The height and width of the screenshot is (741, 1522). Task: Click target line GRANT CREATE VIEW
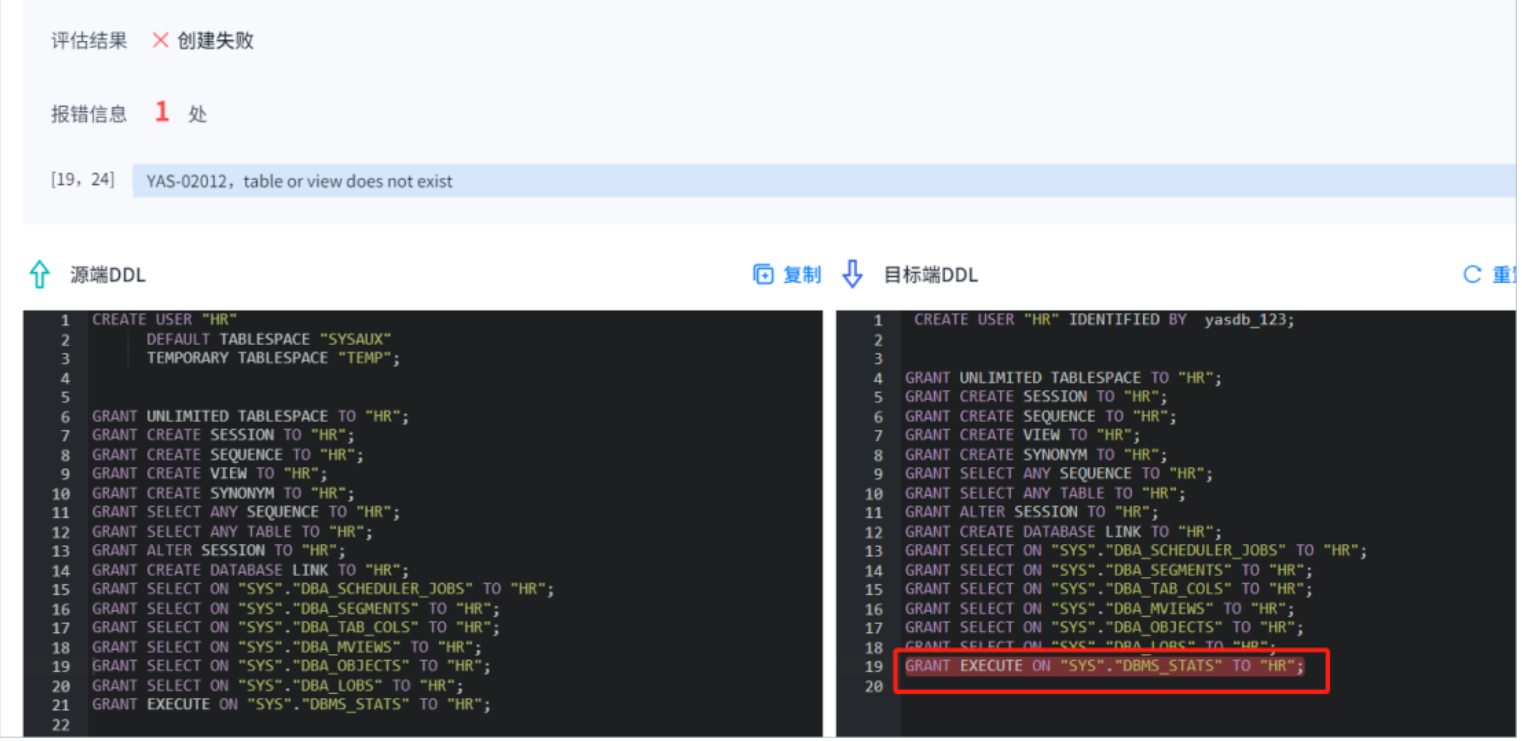[1023, 435]
